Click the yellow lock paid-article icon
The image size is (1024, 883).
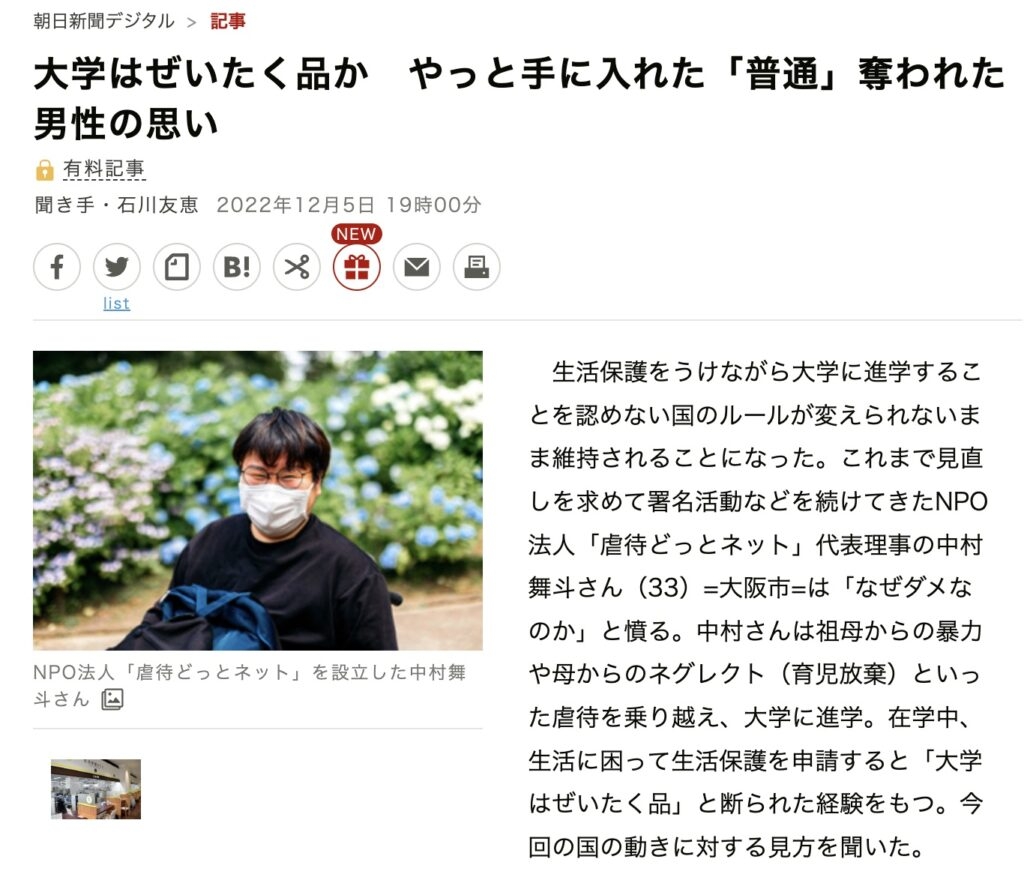click(44, 170)
